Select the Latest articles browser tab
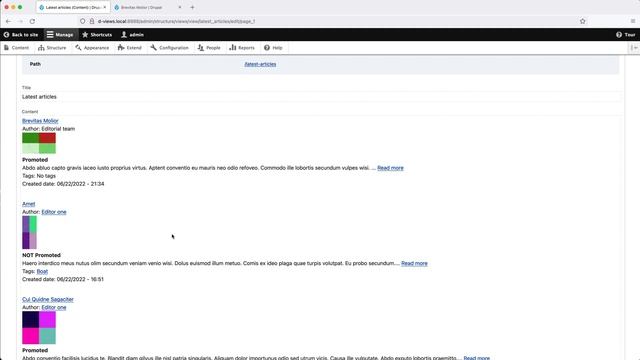The width and height of the screenshot is (640, 360). click(x=73, y=7)
